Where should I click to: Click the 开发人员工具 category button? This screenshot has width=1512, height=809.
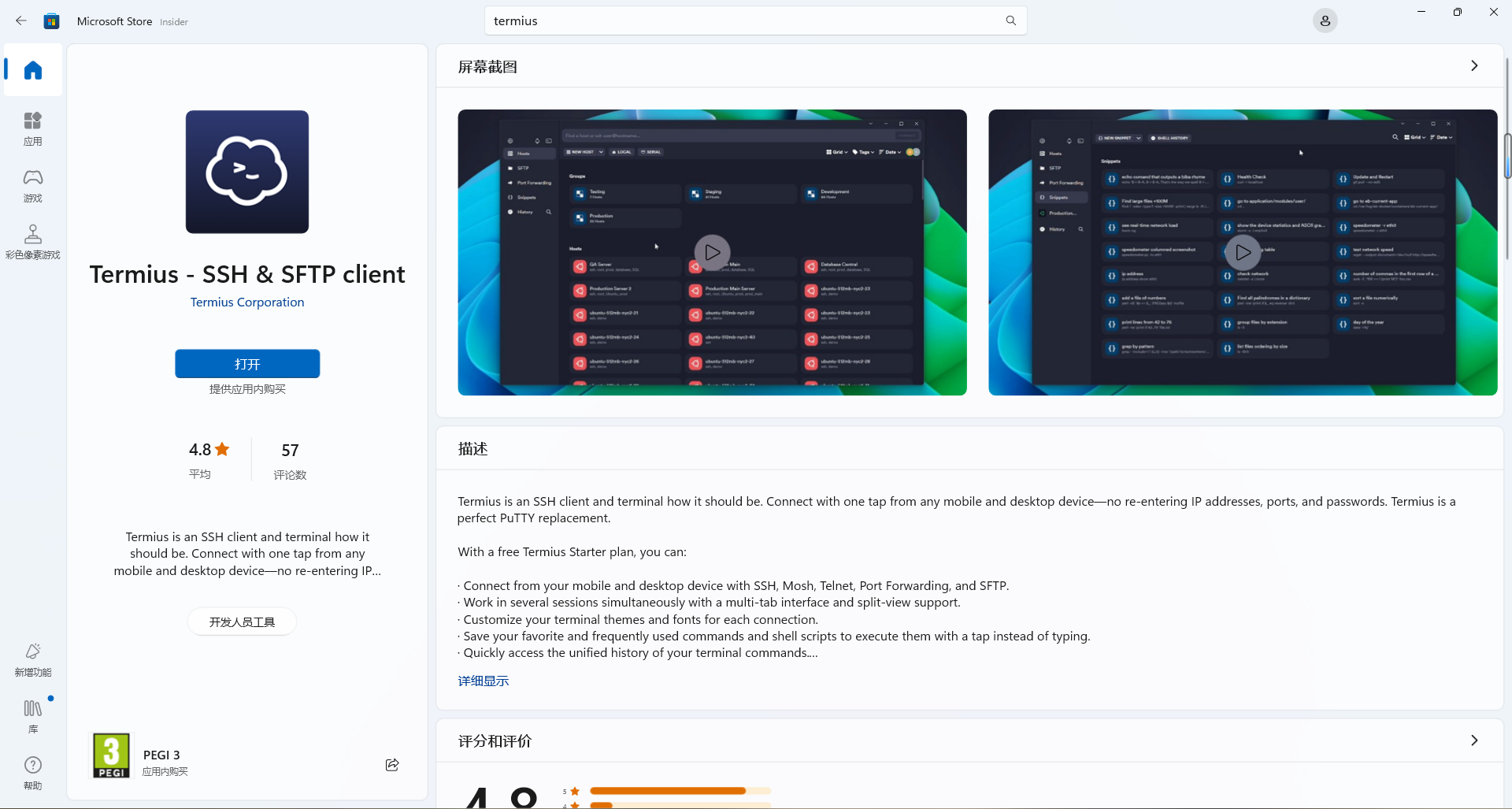click(243, 622)
